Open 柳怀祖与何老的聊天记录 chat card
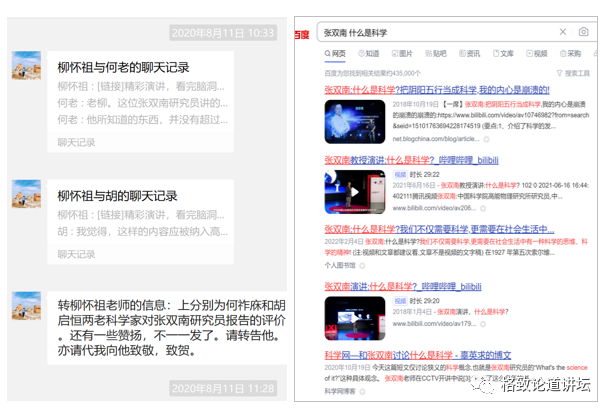Image resolution: width=610 pixels, height=411 pixels. click(x=140, y=102)
